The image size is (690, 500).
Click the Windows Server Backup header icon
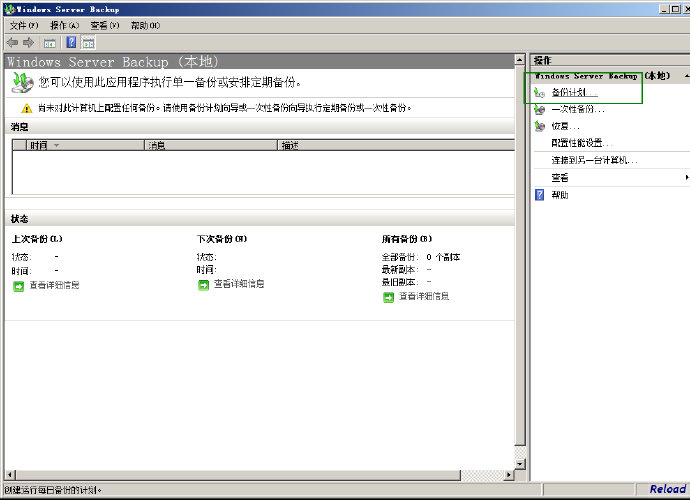(22, 83)
